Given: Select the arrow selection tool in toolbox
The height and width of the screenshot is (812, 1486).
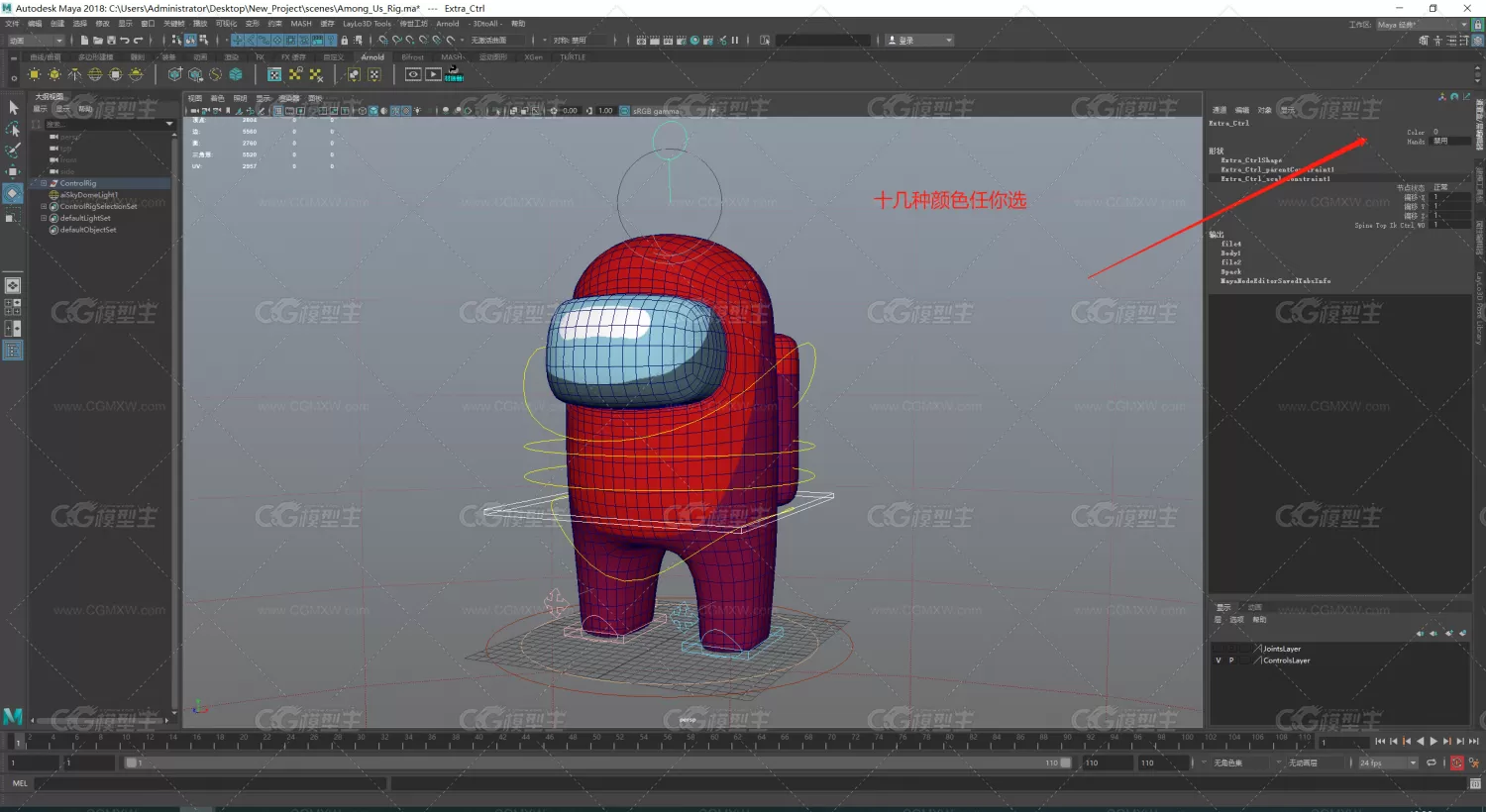Looking at the screenshot, I should click(13, 108).
